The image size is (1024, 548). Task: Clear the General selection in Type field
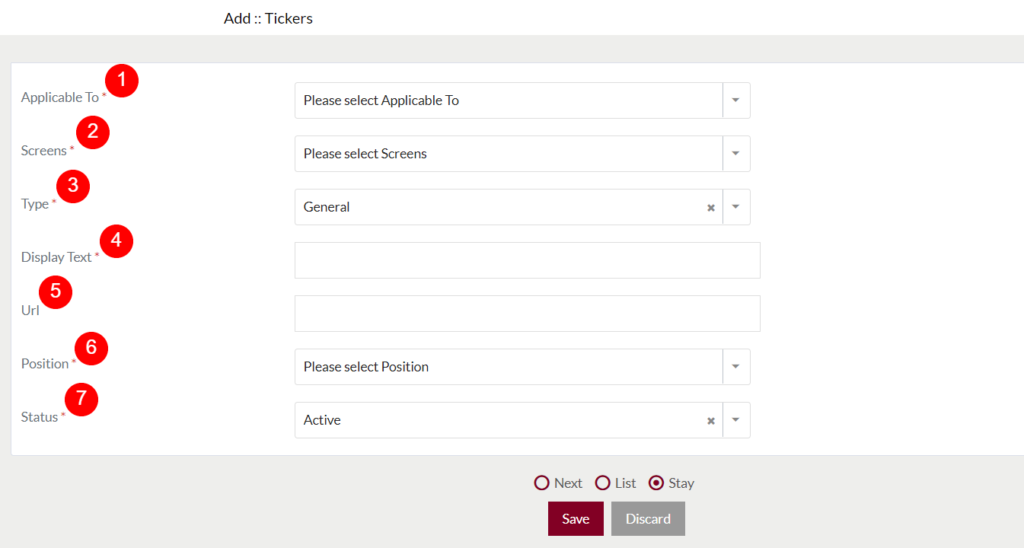coord(711,208)
